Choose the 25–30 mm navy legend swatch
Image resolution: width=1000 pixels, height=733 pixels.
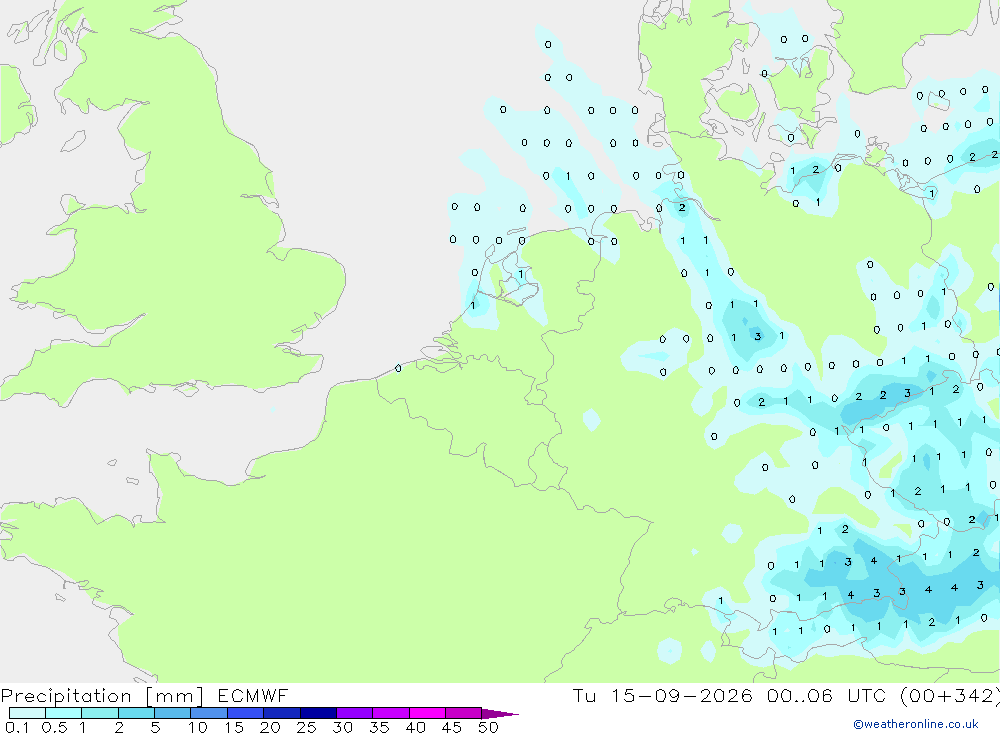tap(318, 713)
